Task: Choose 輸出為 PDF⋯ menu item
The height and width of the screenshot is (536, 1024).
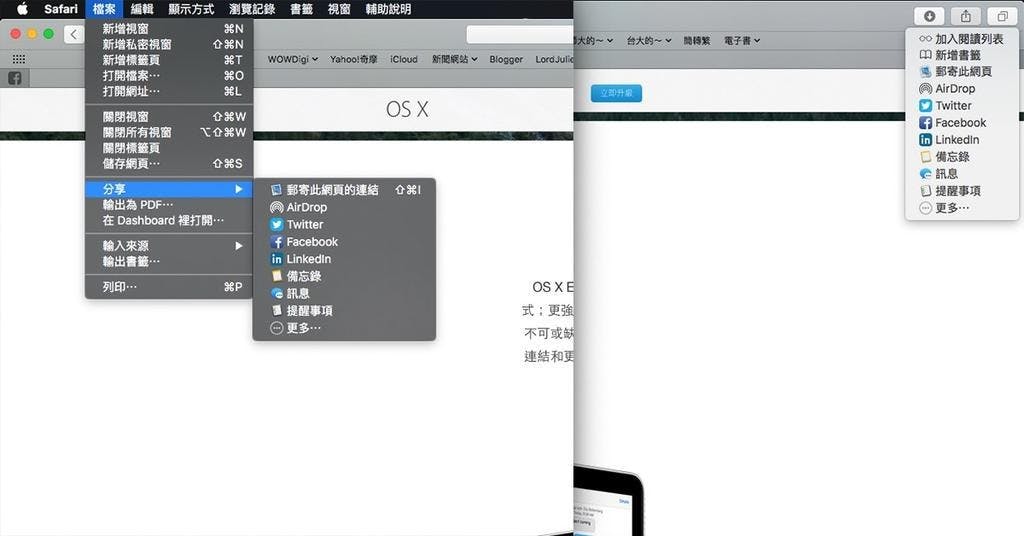Action: coord(169,205)
